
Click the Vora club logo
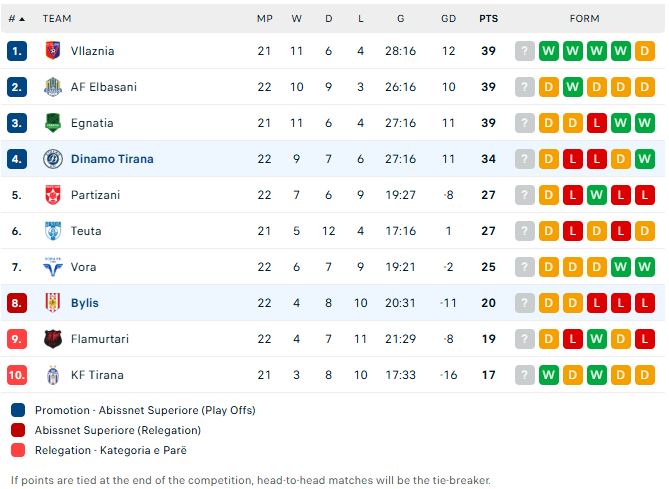53,267
